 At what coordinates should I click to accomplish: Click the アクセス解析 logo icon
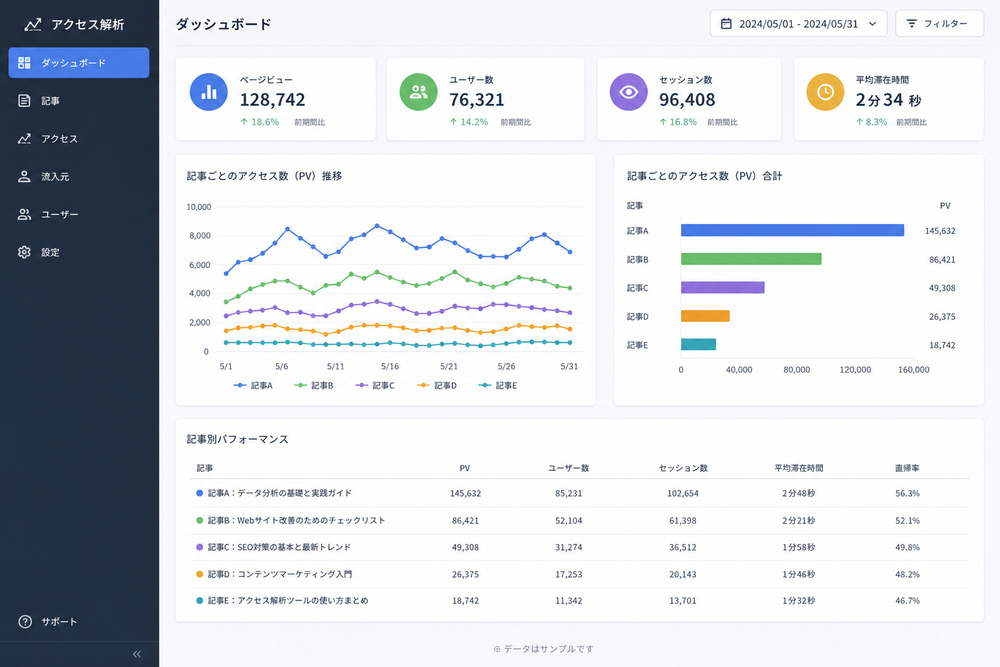coord(33,24)
